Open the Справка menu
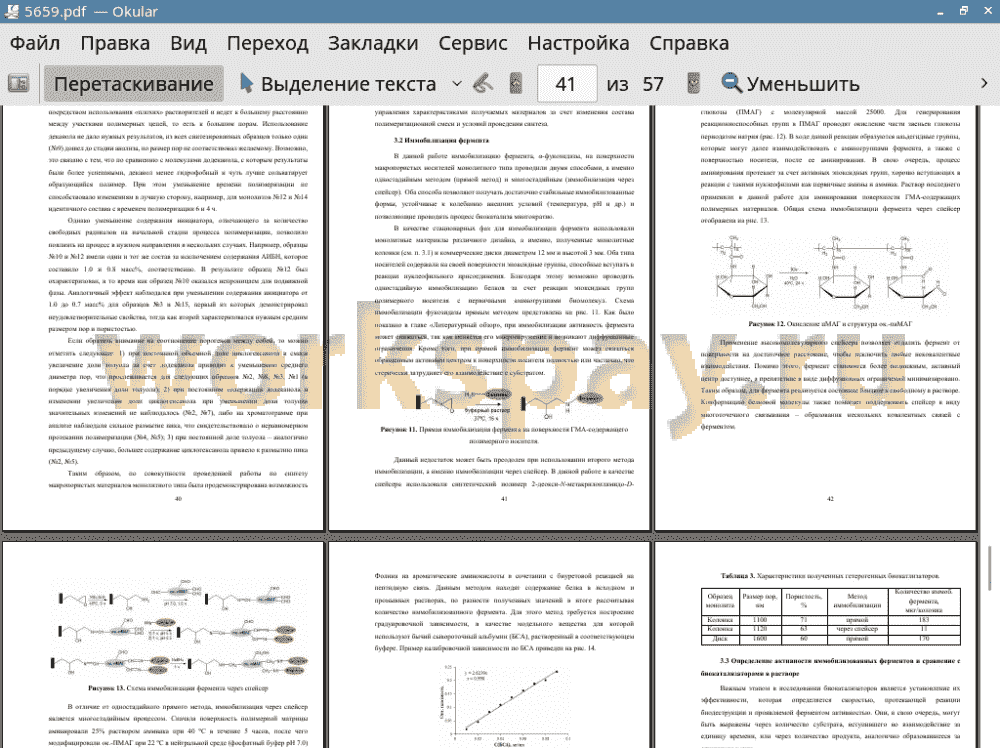Image resolution: width=1000 pixels, height=748 pixels. pyautogui.click(x=689, y=43)
